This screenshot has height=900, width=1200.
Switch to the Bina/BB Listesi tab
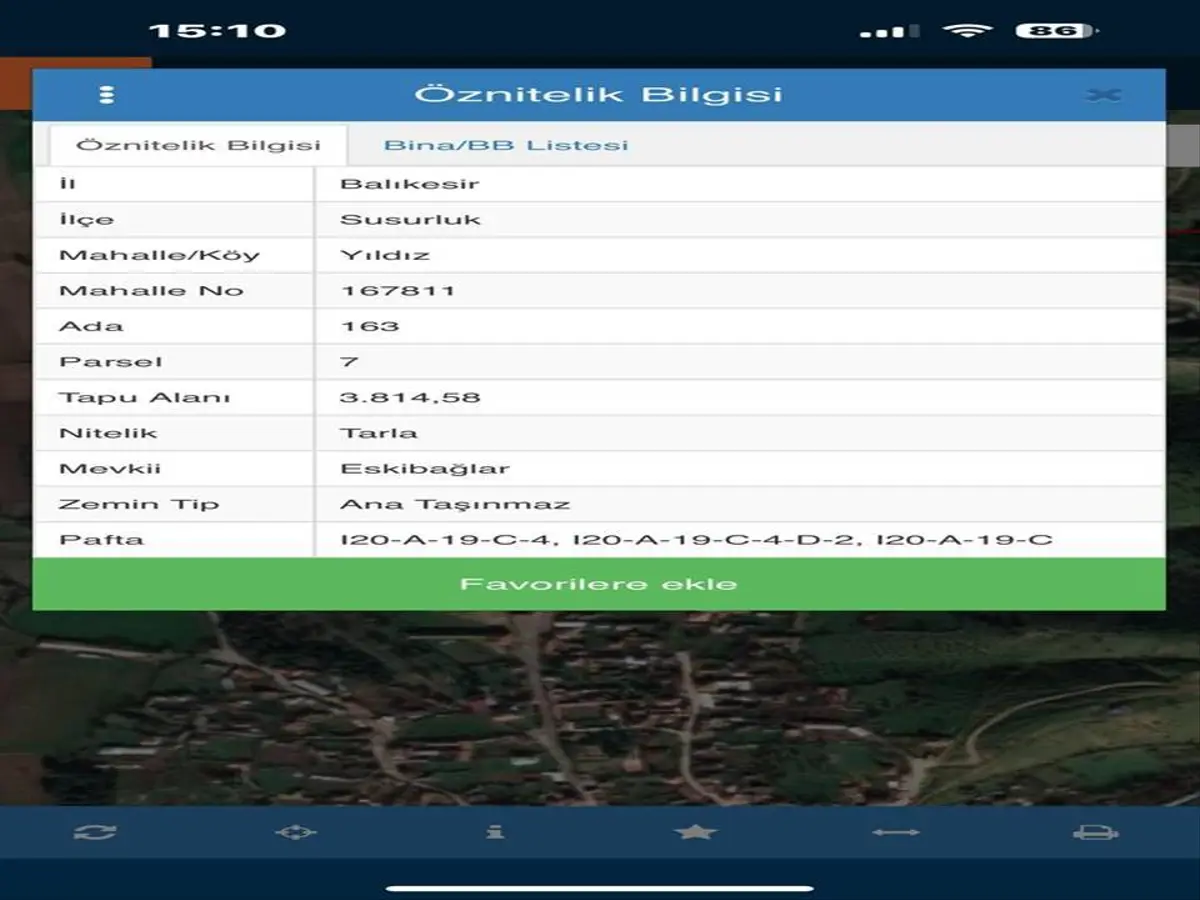[x=506, y=145]
